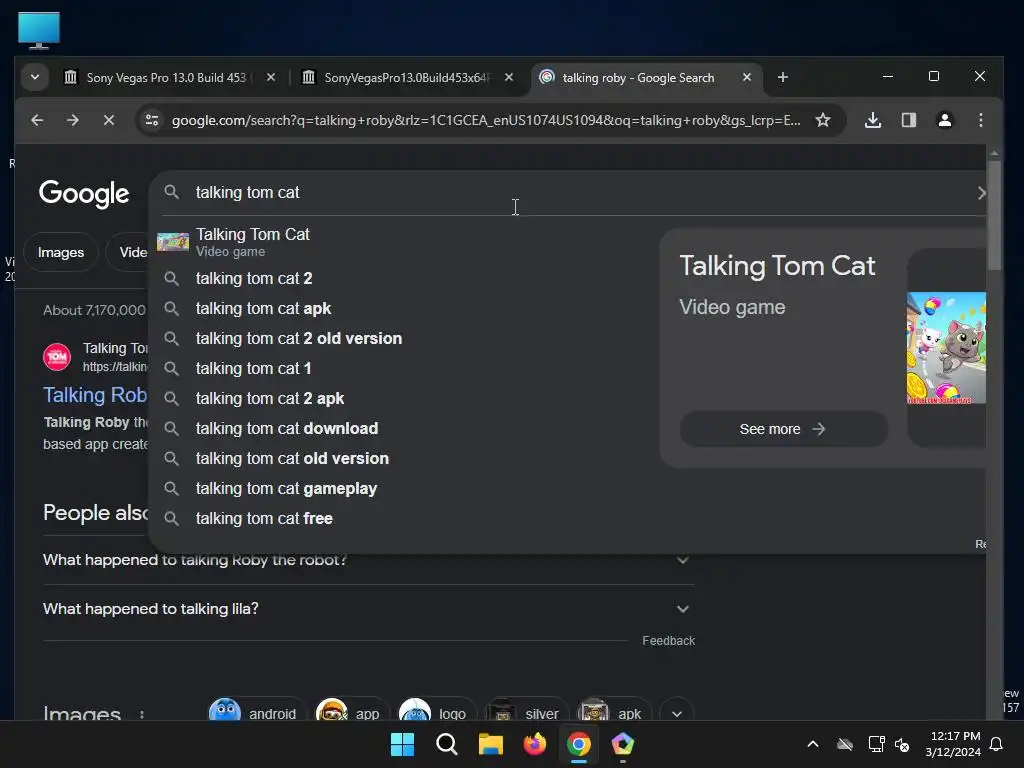This screenshot has height=768, width=1024.
Task: Launch Firefox from taskbar
Action: point(535,744)
